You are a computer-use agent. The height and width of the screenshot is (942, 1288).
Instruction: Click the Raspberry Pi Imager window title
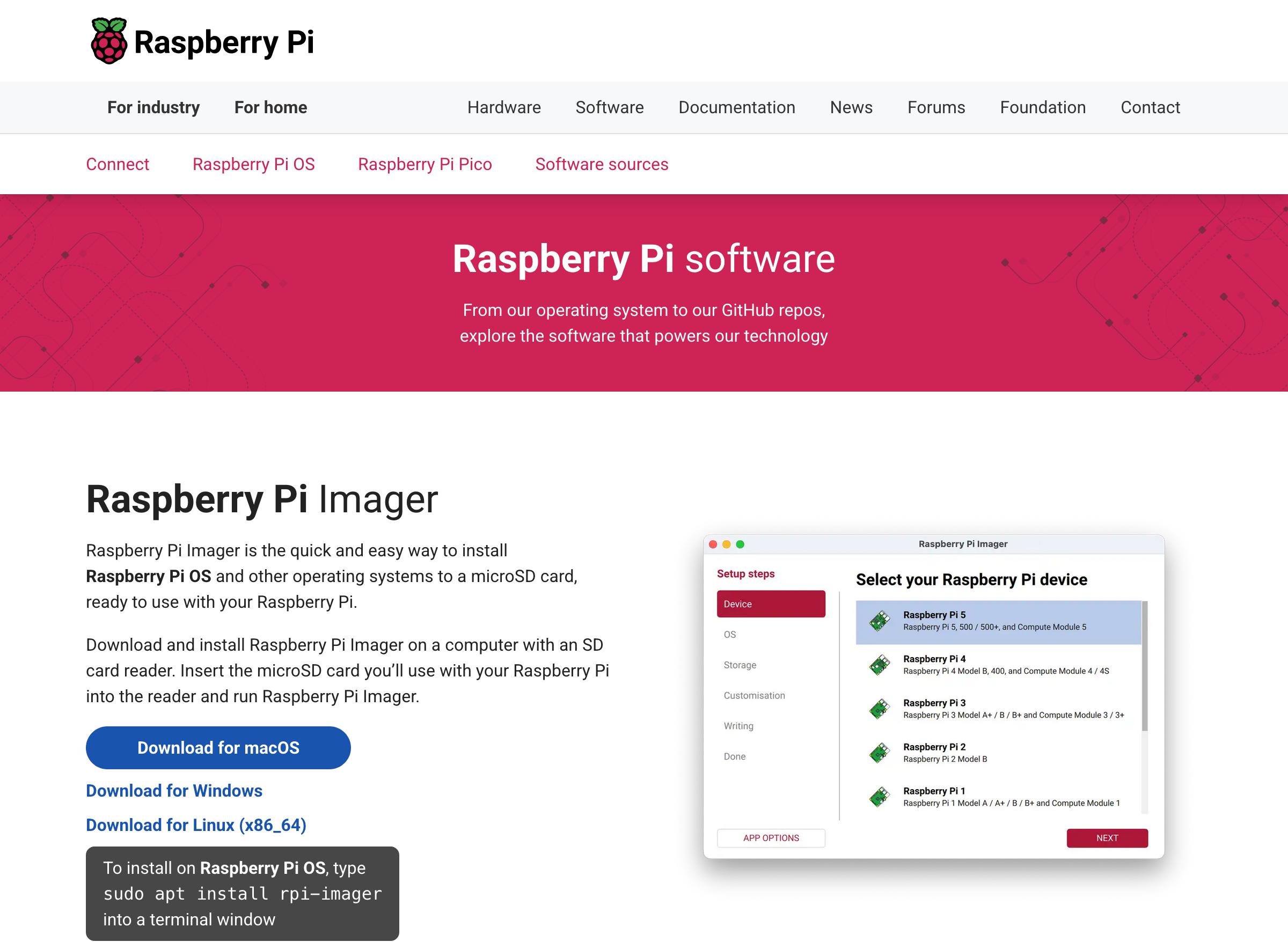[x=963, y=544]
